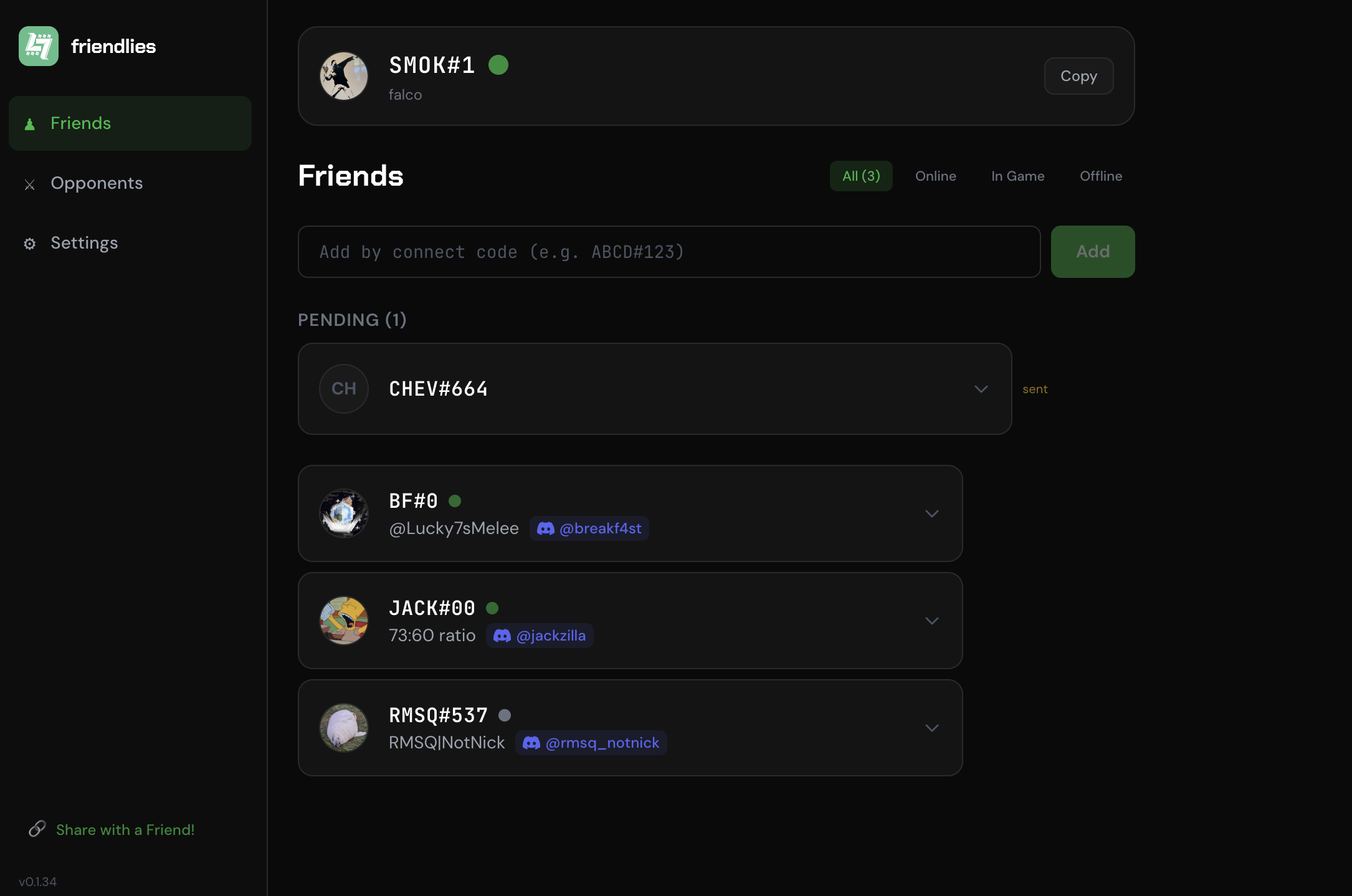Expand the JACK#00 friend card

coord(932,621)
